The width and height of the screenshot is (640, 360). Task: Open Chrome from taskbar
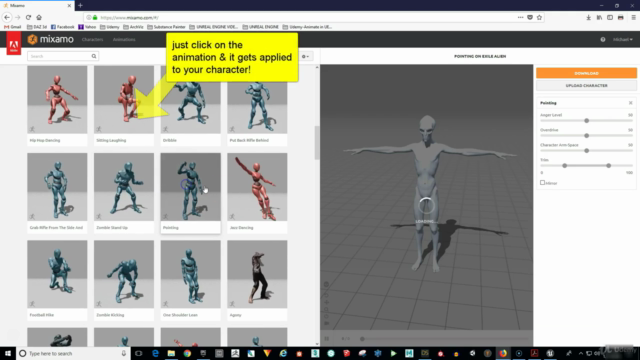tap(187, 353)
